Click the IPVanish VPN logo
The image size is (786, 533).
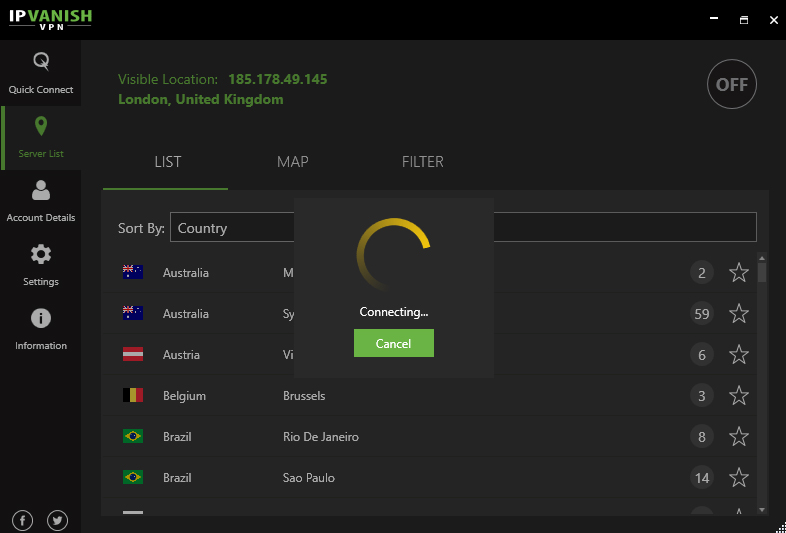pyautogui.click(x=50, y=19)
